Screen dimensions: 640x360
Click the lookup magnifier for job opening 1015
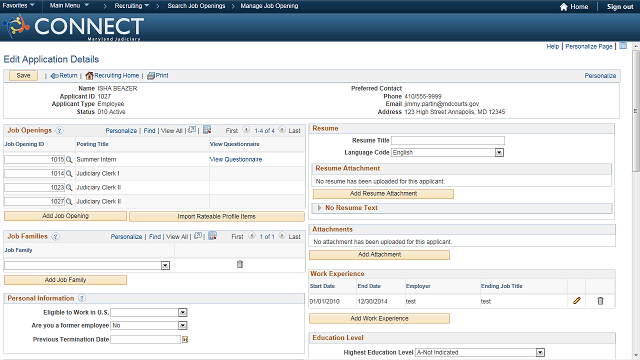click(69, 160)
